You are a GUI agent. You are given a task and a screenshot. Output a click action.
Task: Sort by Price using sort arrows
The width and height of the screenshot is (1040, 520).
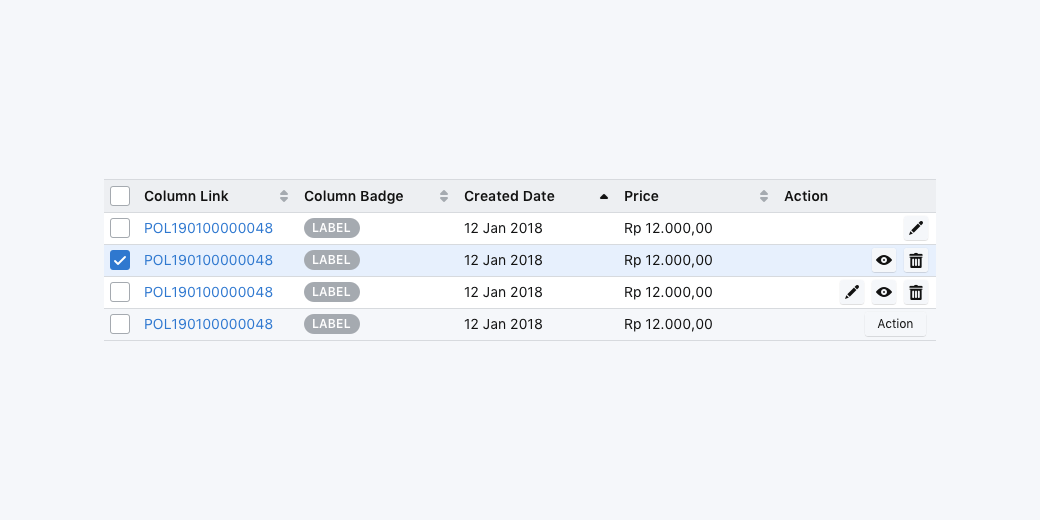click(x=764, y=196)
